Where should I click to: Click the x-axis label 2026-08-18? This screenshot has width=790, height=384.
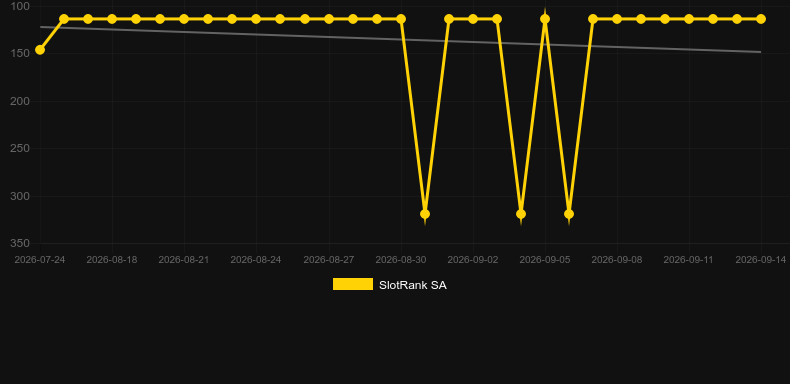point(112,260)
